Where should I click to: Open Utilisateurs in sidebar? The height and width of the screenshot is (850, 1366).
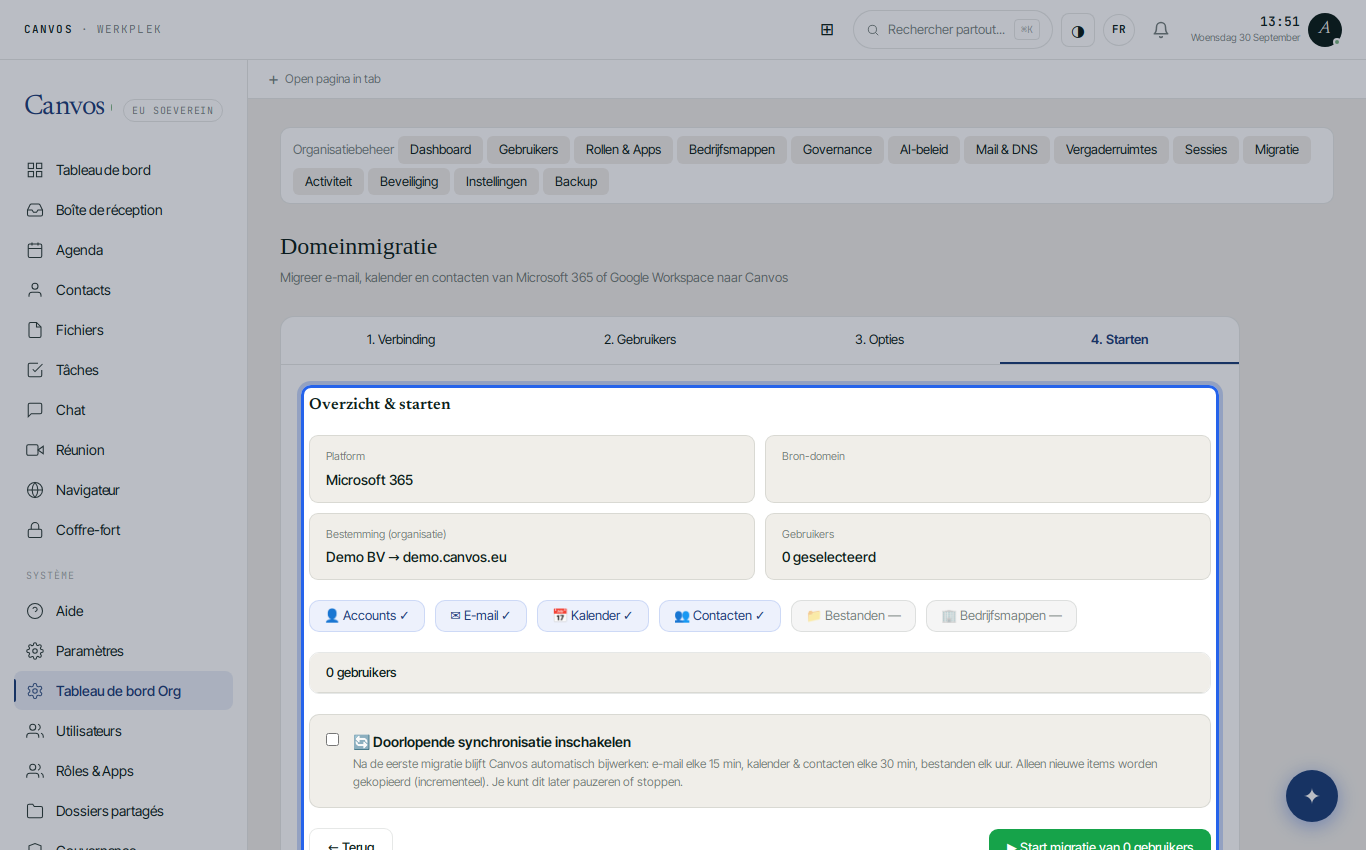click(123, 731)
